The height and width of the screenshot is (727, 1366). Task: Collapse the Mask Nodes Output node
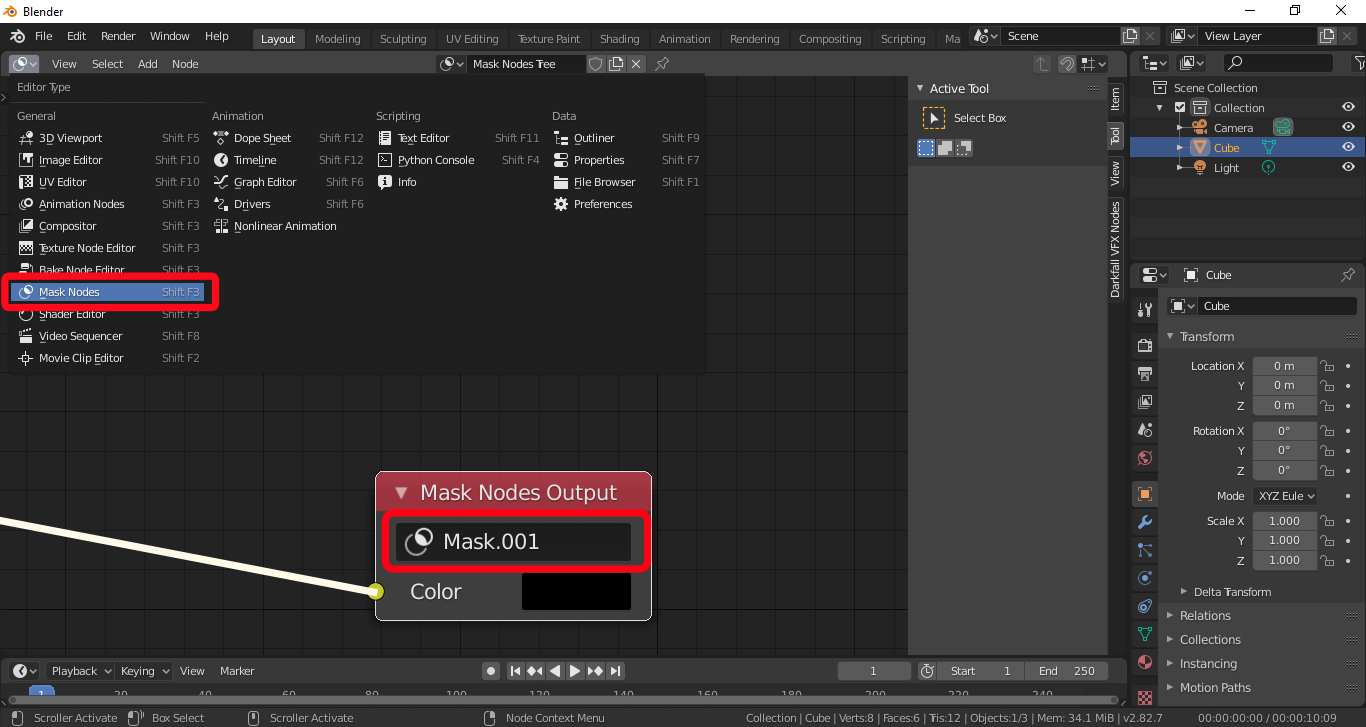(402, 493)
